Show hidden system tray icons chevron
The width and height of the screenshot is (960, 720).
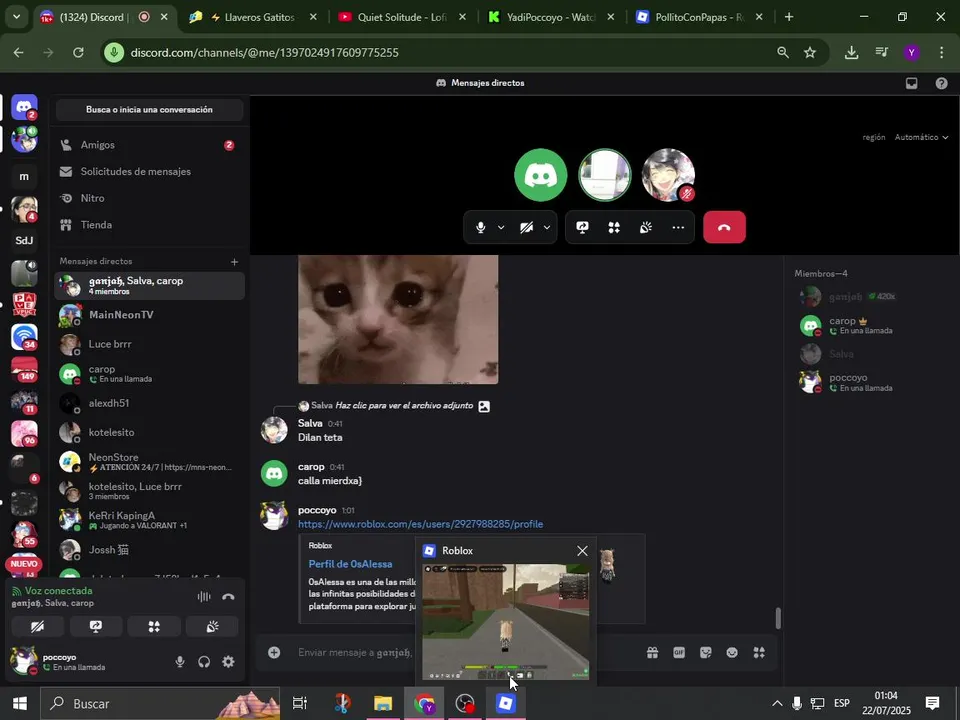click(776, 703)
